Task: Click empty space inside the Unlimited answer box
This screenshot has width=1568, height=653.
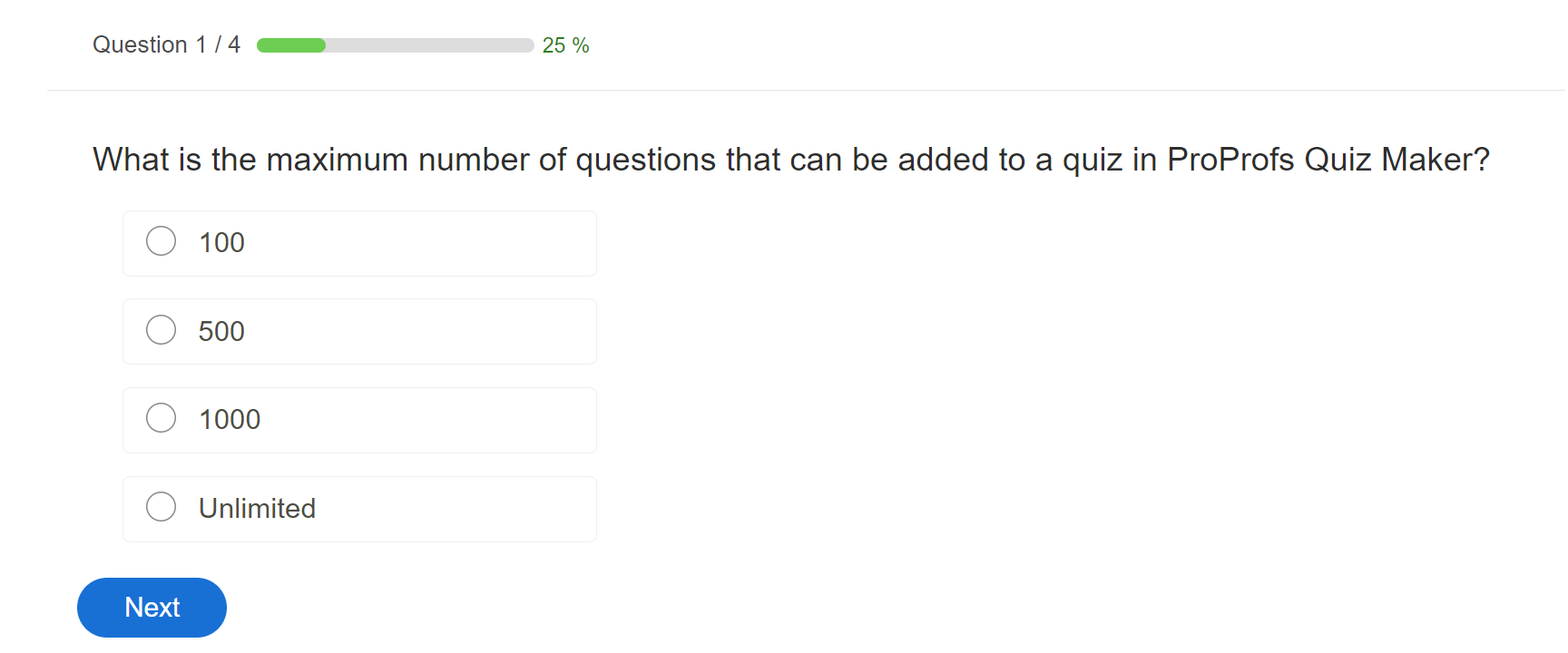Action: (x=454, y=509)
